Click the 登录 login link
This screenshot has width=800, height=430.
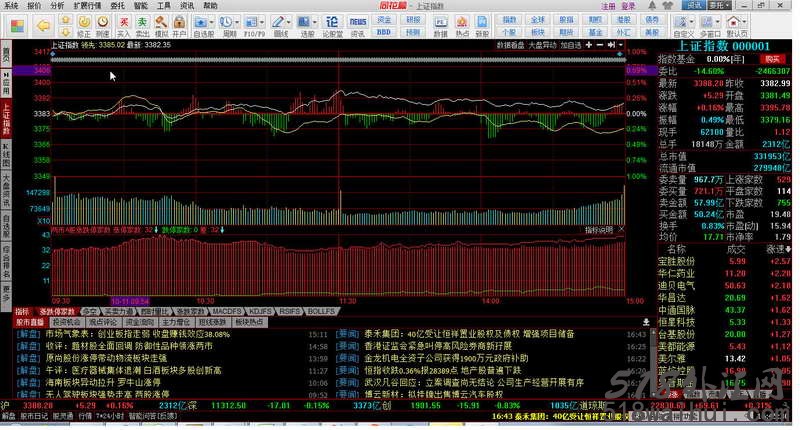[x=629, y=6]
